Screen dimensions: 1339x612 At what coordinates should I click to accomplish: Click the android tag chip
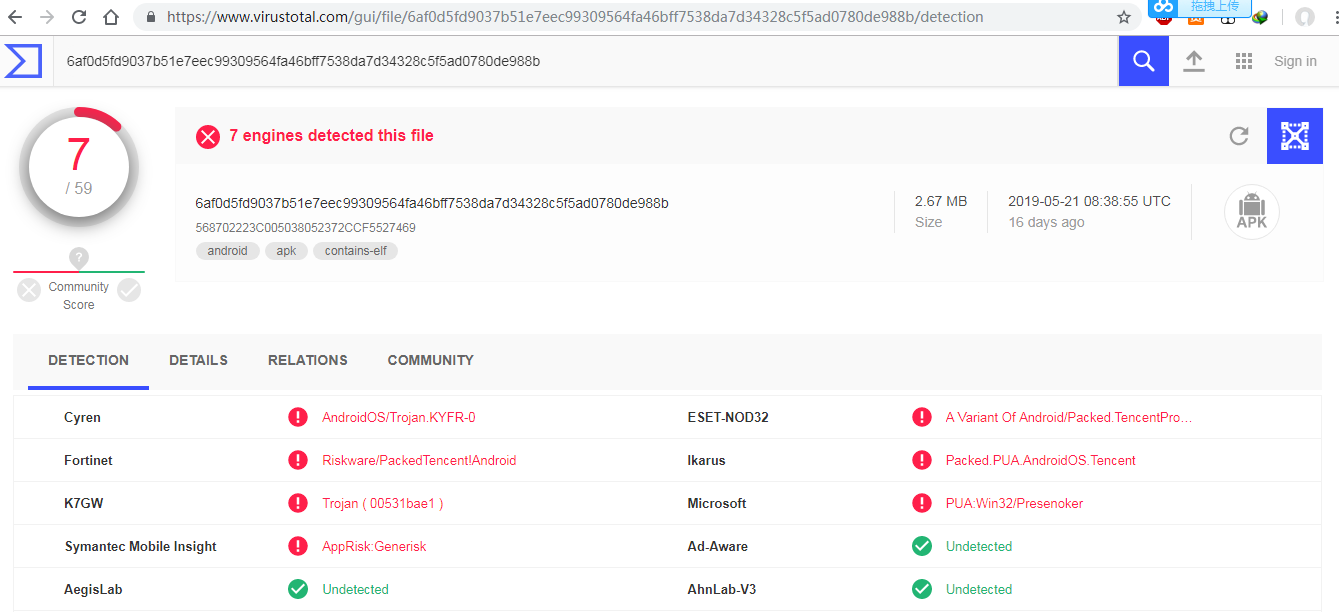point(227,251)
